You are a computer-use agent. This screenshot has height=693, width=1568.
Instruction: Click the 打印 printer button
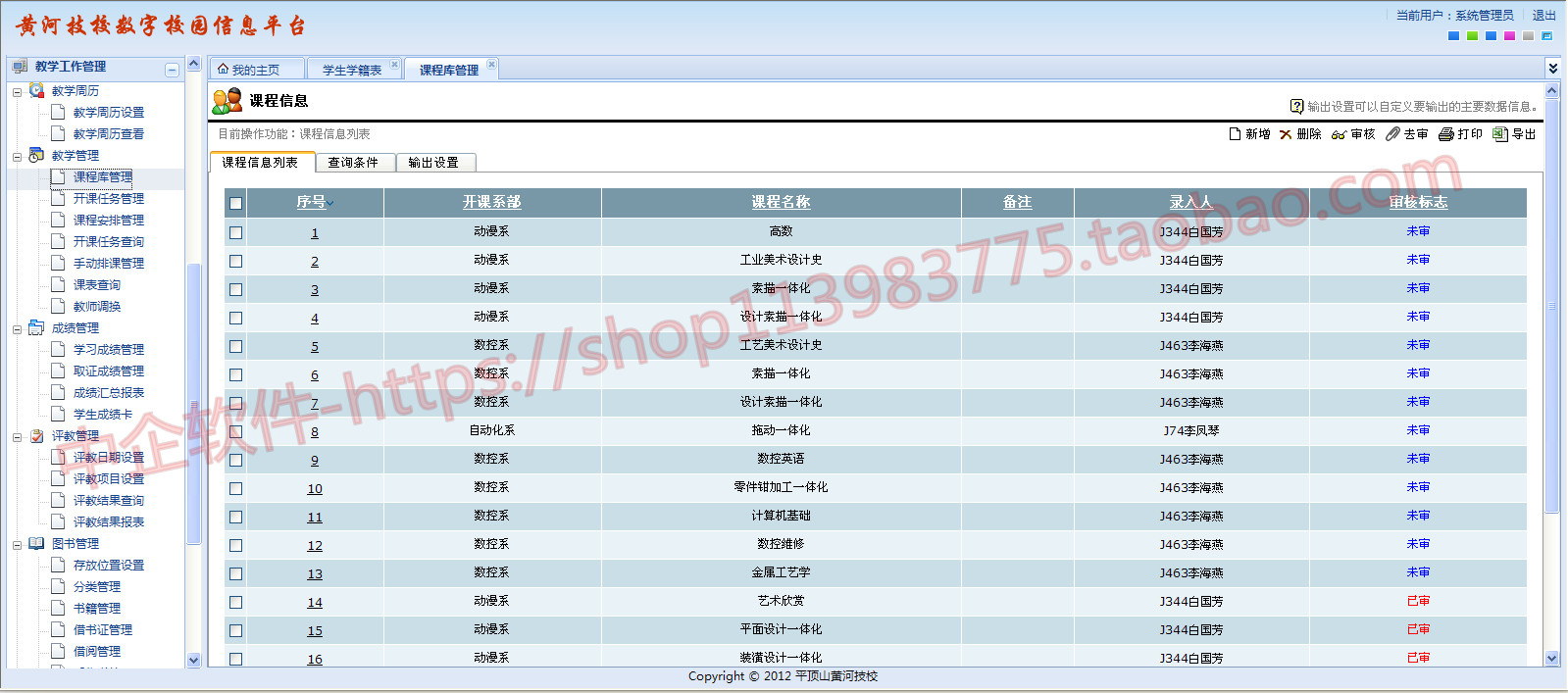[1460, 134]
